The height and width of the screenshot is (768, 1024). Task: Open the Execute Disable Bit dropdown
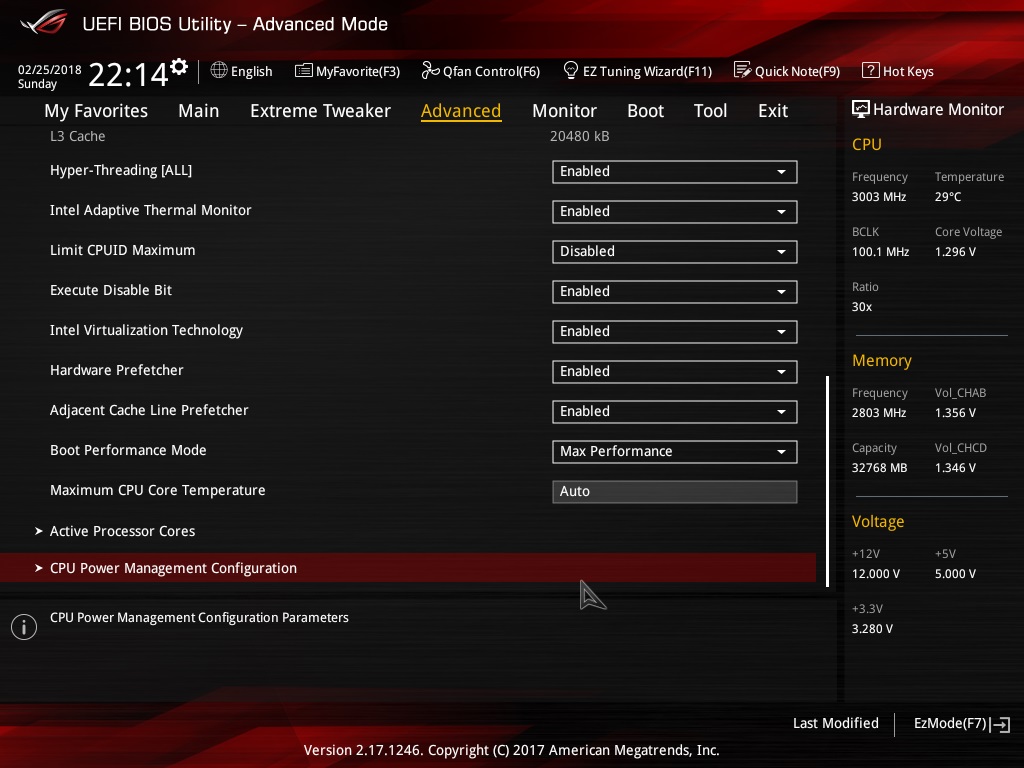[x=674, y=291]
